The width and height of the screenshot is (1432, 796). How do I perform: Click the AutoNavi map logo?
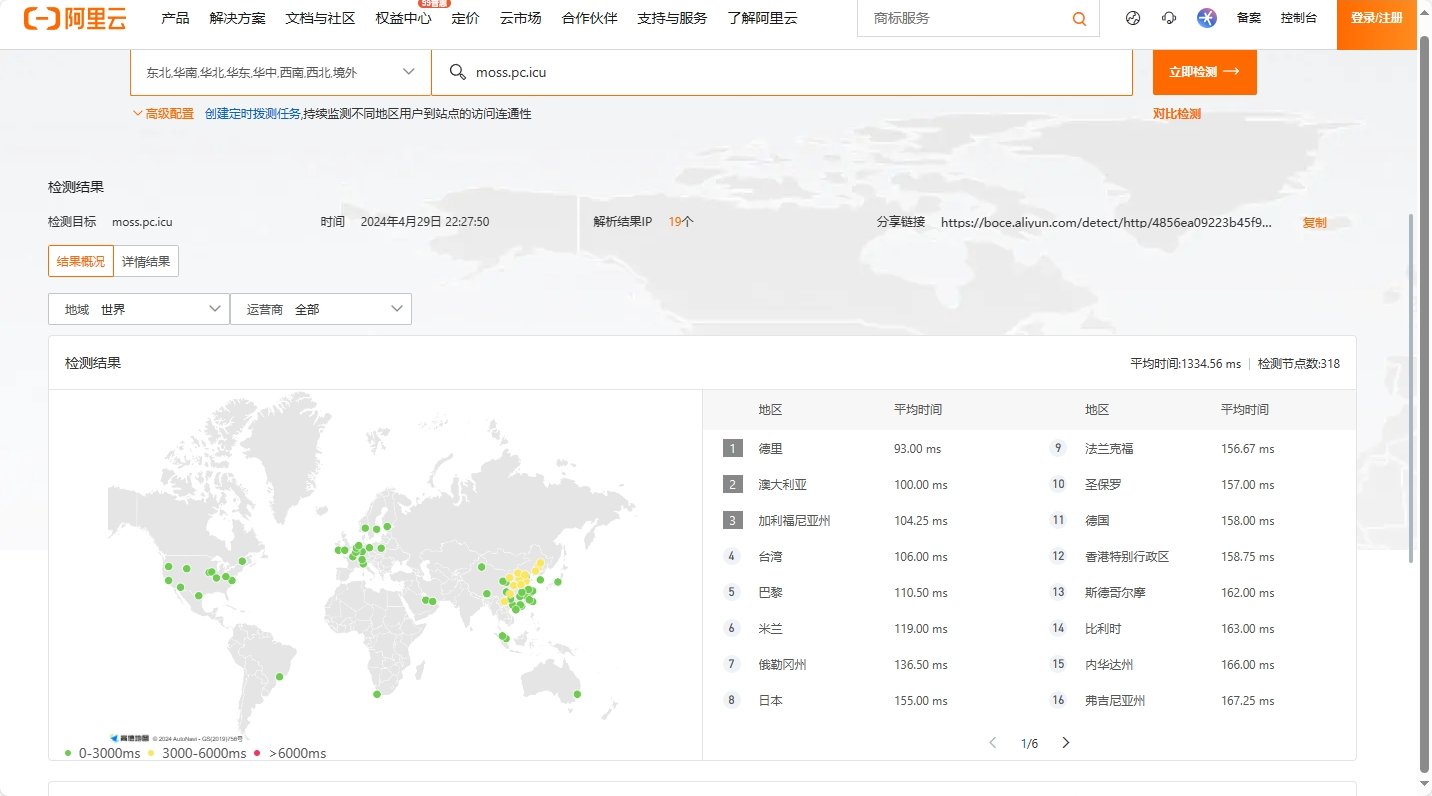point(129,738)
